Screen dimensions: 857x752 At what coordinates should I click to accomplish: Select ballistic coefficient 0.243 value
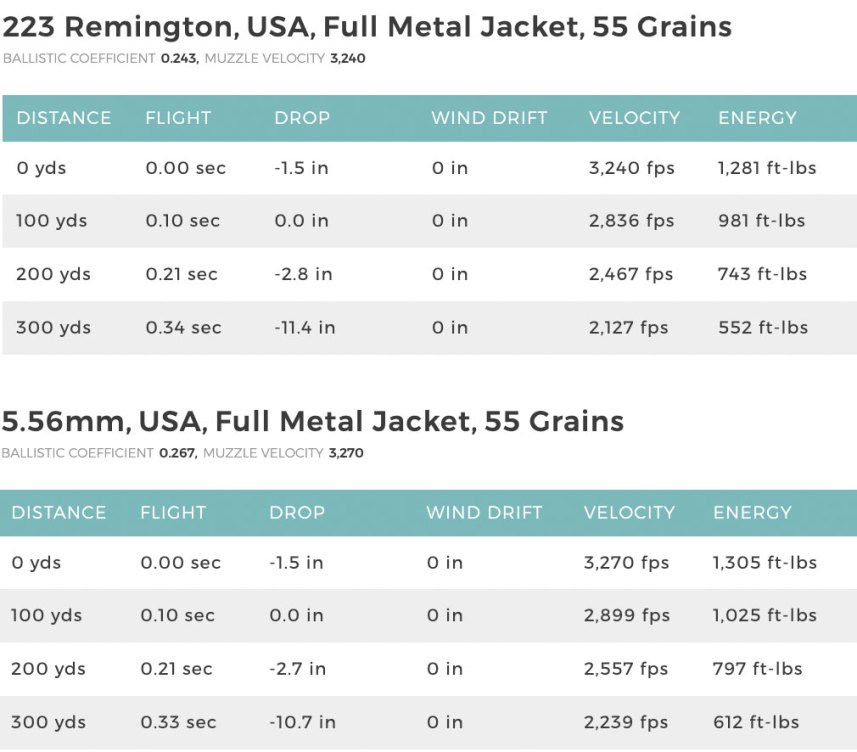(178, 59)
